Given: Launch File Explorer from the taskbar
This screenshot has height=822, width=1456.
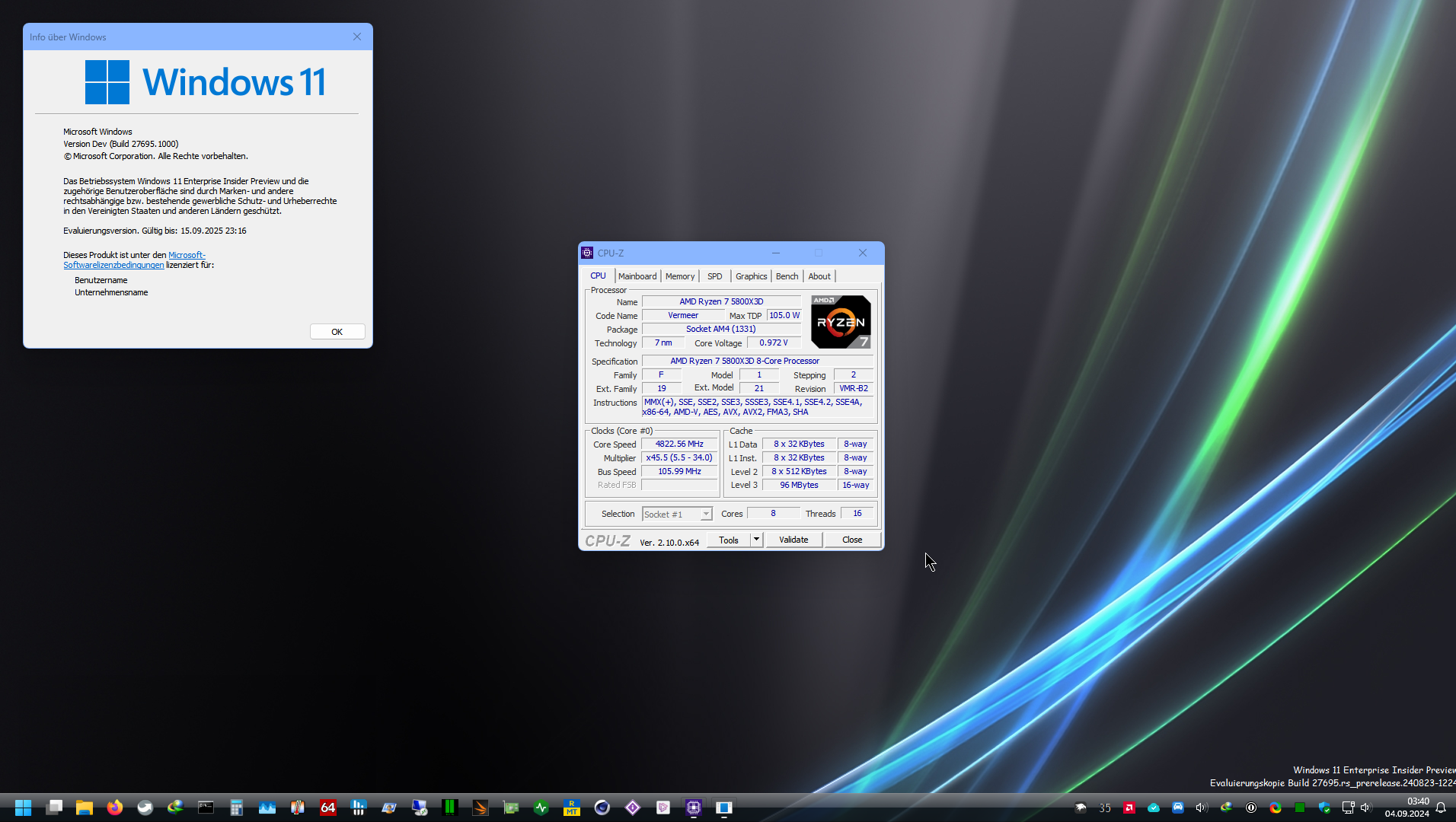Looking at the screenshot, I should coord(85,808).
